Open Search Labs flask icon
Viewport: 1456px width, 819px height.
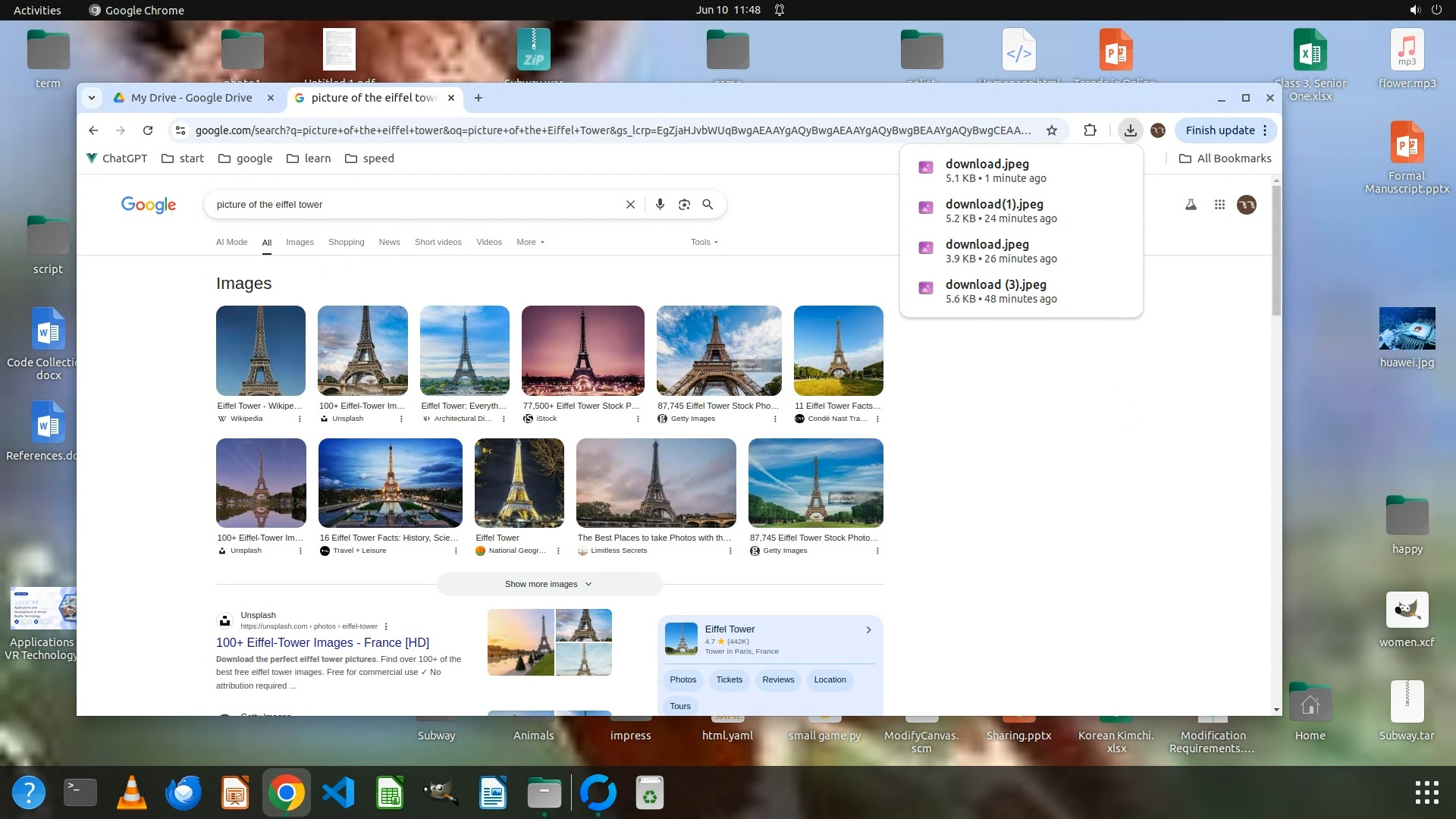click(1191, 205)
